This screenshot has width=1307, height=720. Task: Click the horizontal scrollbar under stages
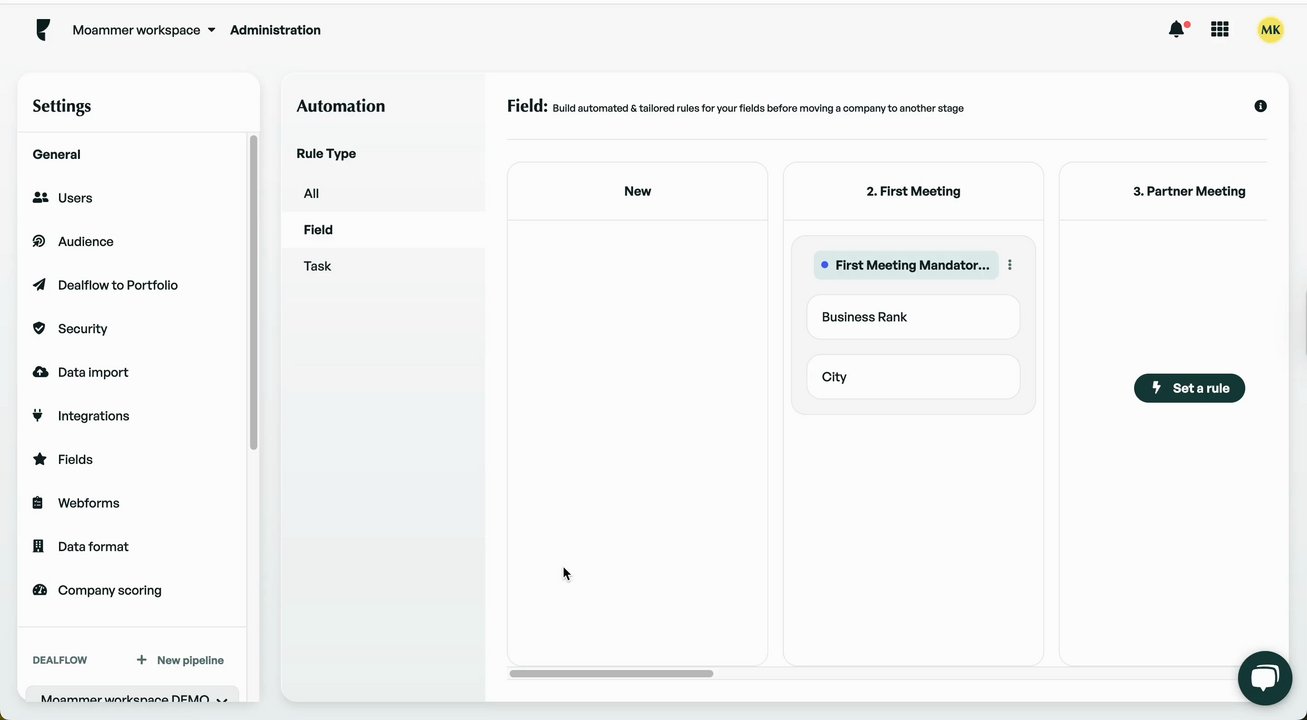point(611,674)
